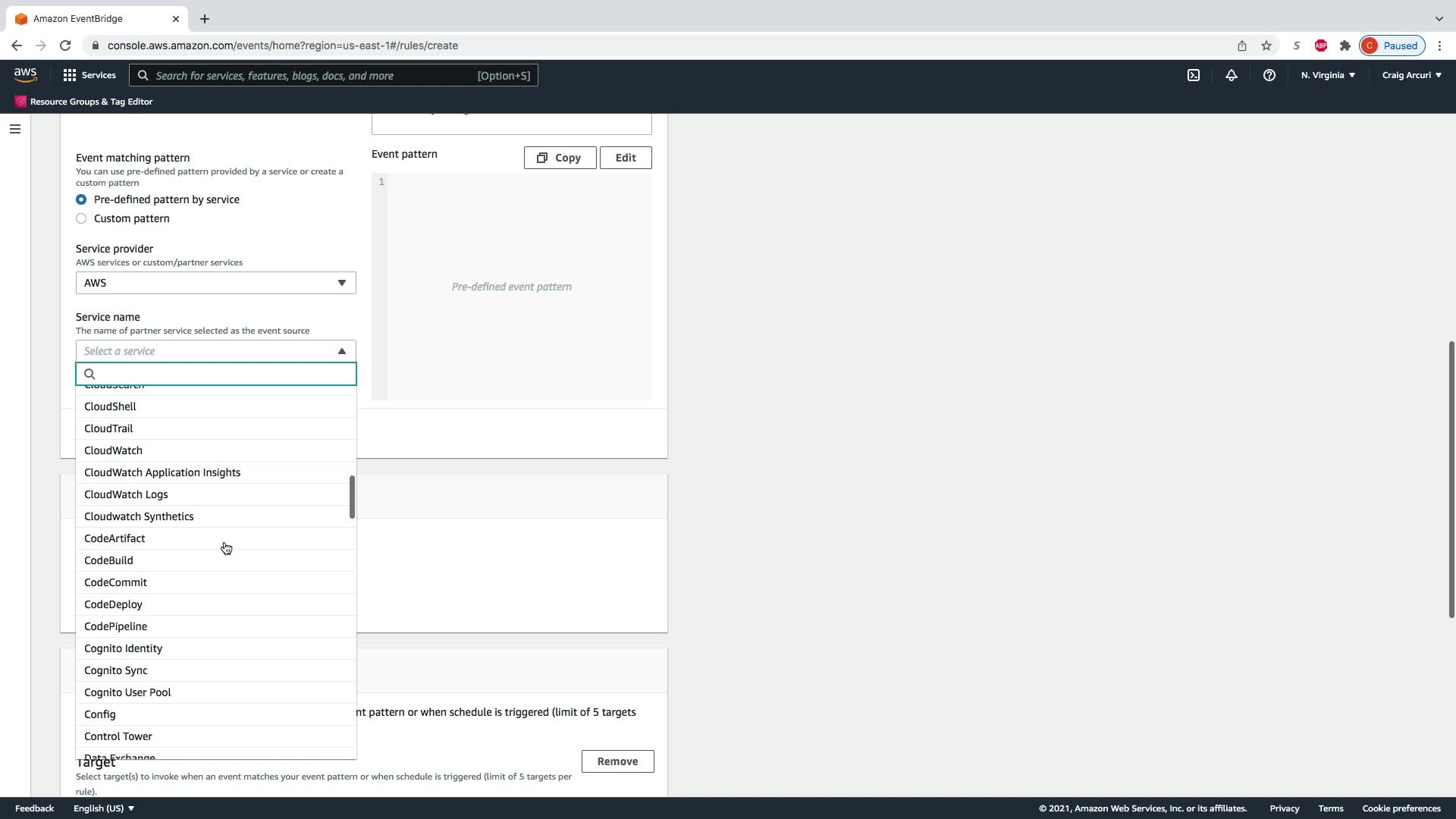
Task: Toggle the side navigation hamburger menu
Action: (15, 129)
